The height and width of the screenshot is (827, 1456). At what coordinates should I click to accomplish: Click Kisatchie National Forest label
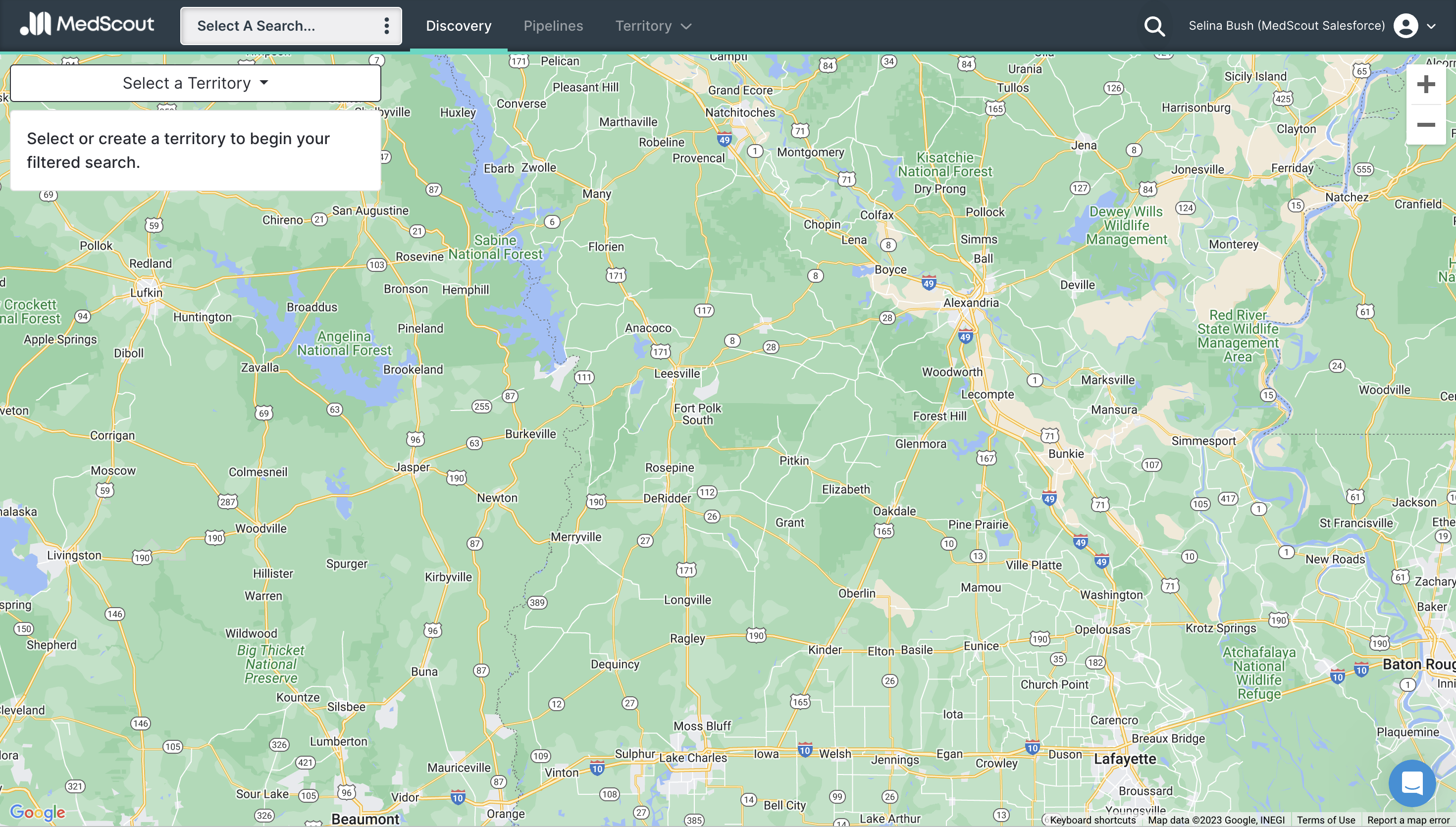pyautogui.click(x=945, y=165)
